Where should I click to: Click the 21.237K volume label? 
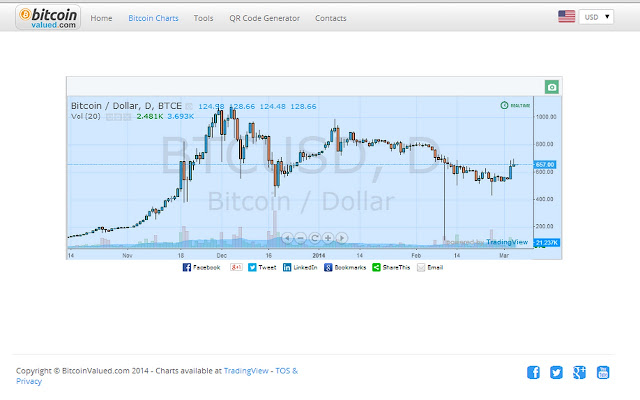547,242
